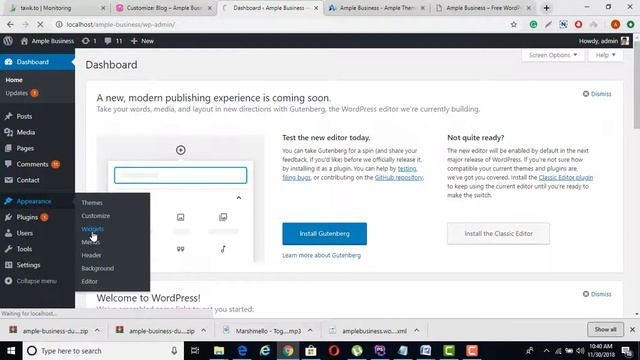640x360 pixels.
Task: Open the comments bubble showing 11
Action: [x=113, y=41]
